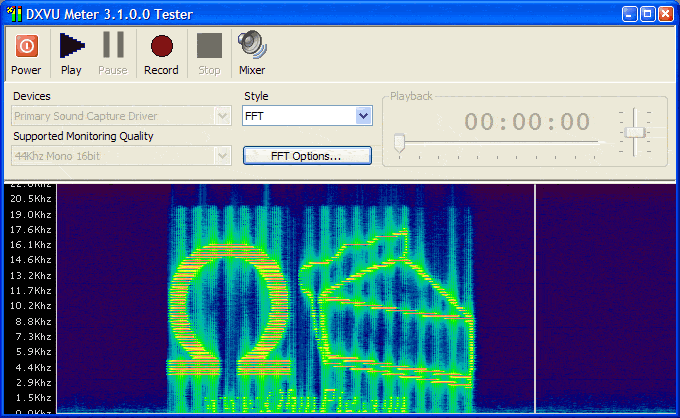The height and width of the screenshot is (418, 680).
Task: Click the Playback position slider handle
Action: pyautogui.click(x=399, y=143)
